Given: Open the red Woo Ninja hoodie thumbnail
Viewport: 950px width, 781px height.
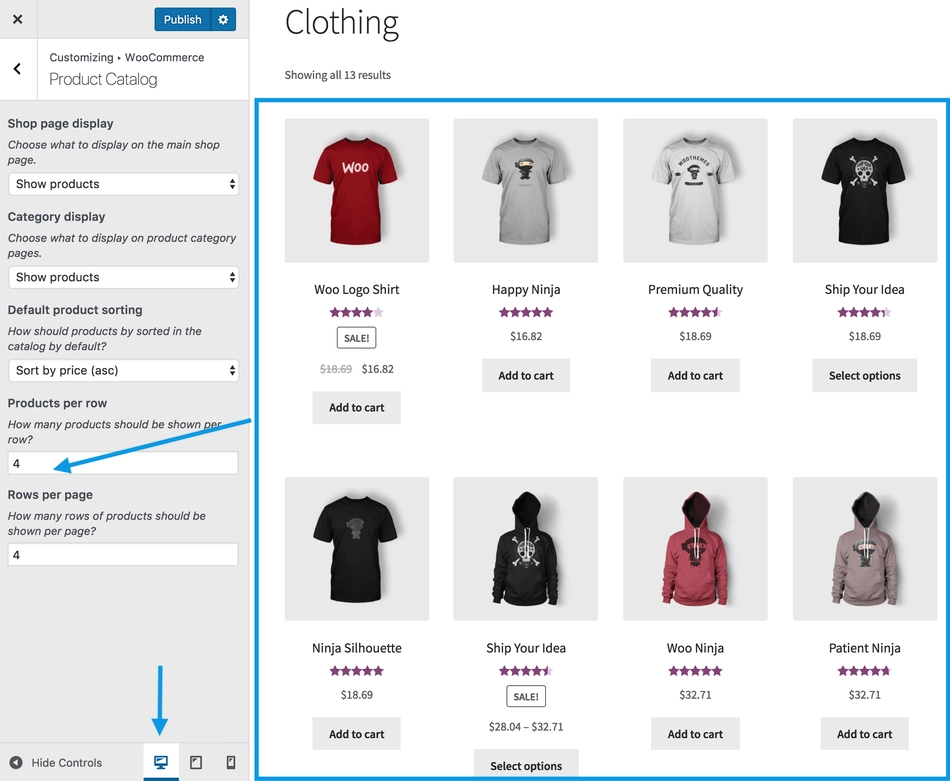Looking at the screenshot, I should point(696,548).
